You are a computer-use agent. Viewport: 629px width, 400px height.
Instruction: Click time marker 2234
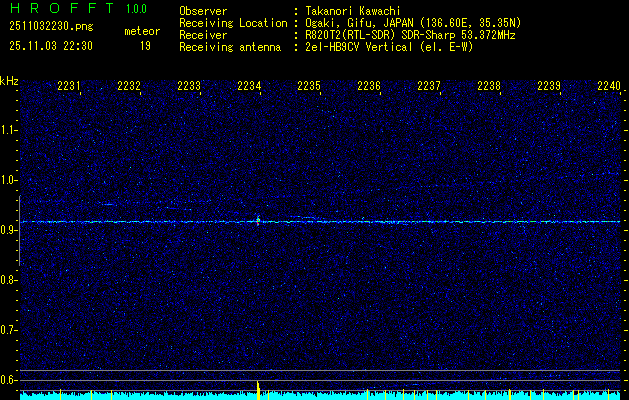pos(249,86)
